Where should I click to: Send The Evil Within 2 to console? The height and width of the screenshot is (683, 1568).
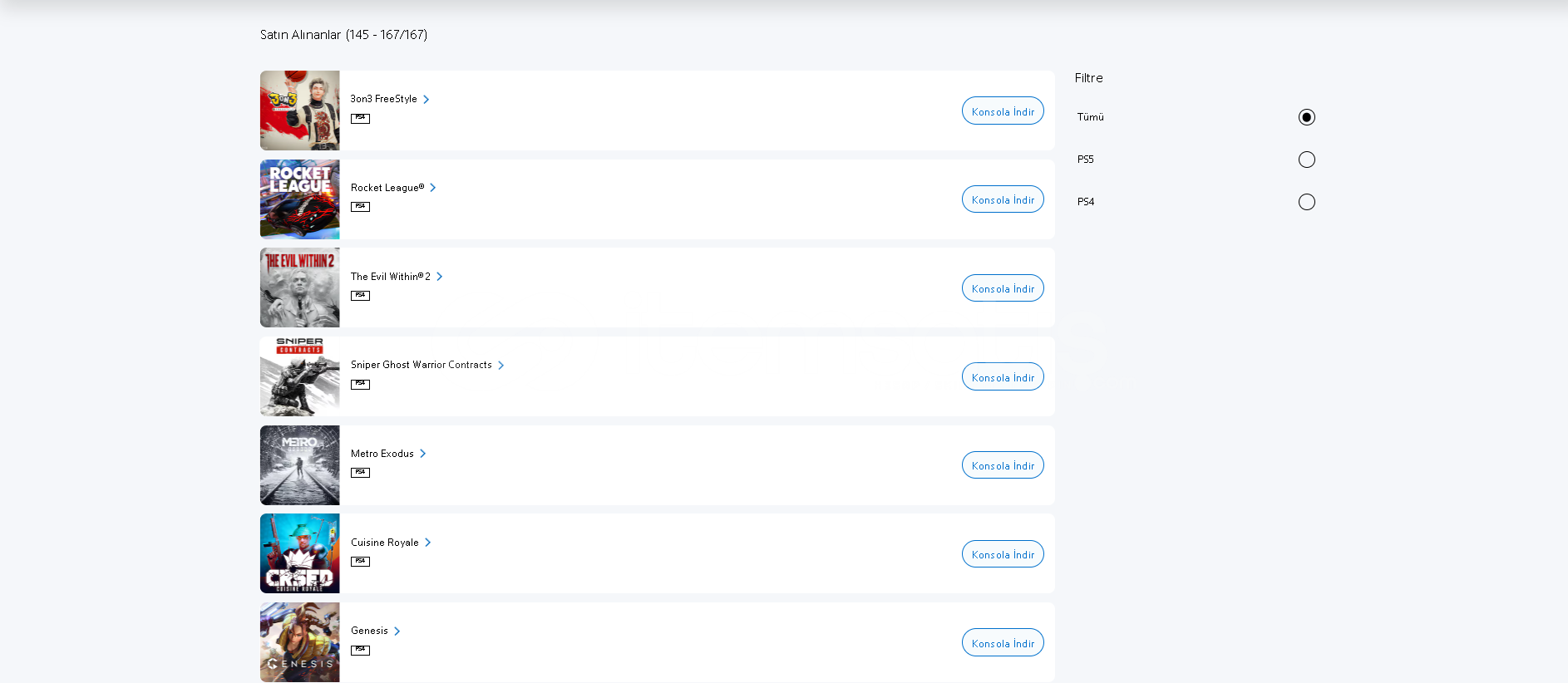pyautogui.click(x=1003, y=288)
